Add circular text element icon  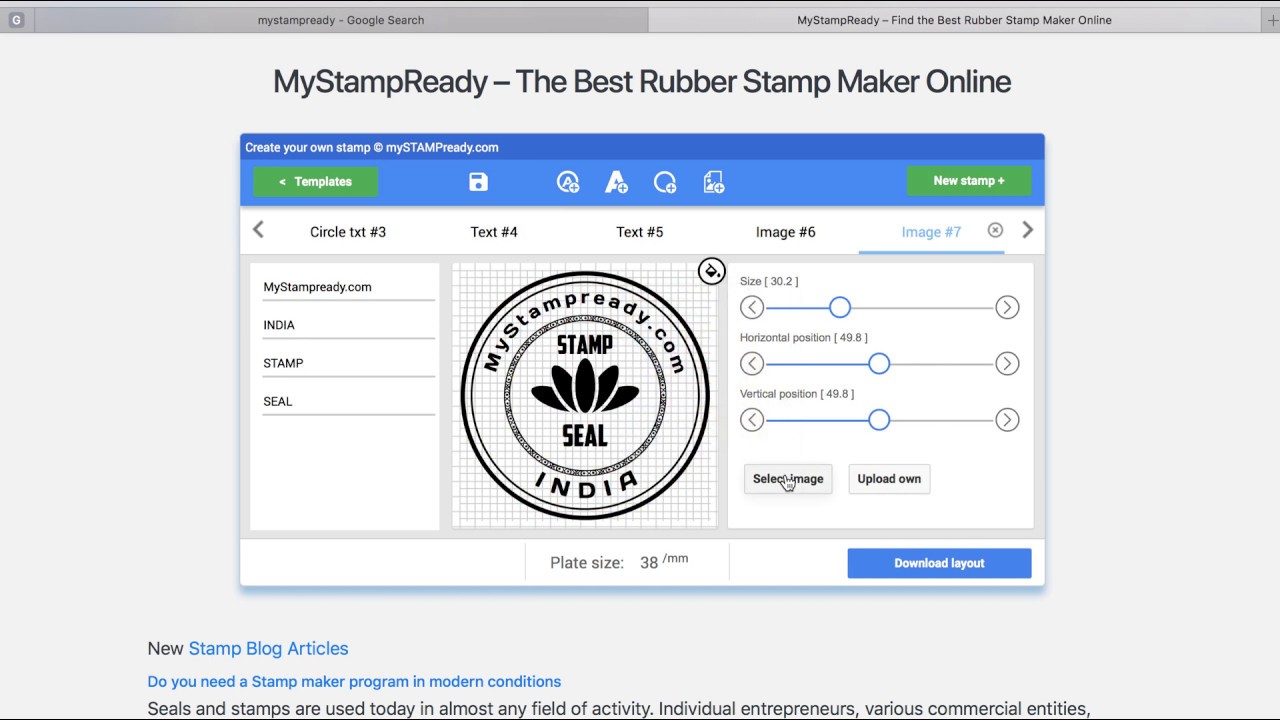coord(568,182)
